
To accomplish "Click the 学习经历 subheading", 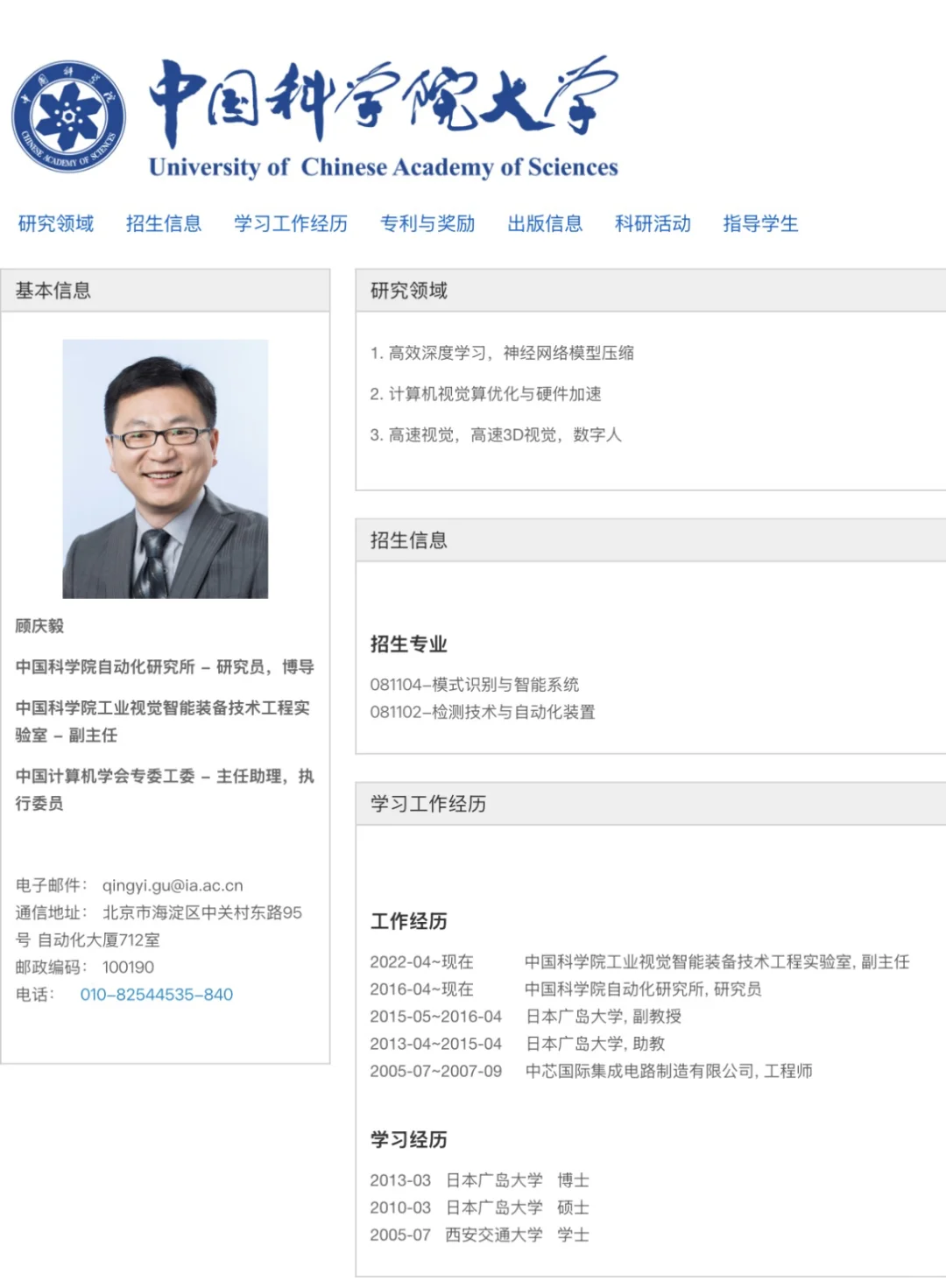I will 409,1139.
